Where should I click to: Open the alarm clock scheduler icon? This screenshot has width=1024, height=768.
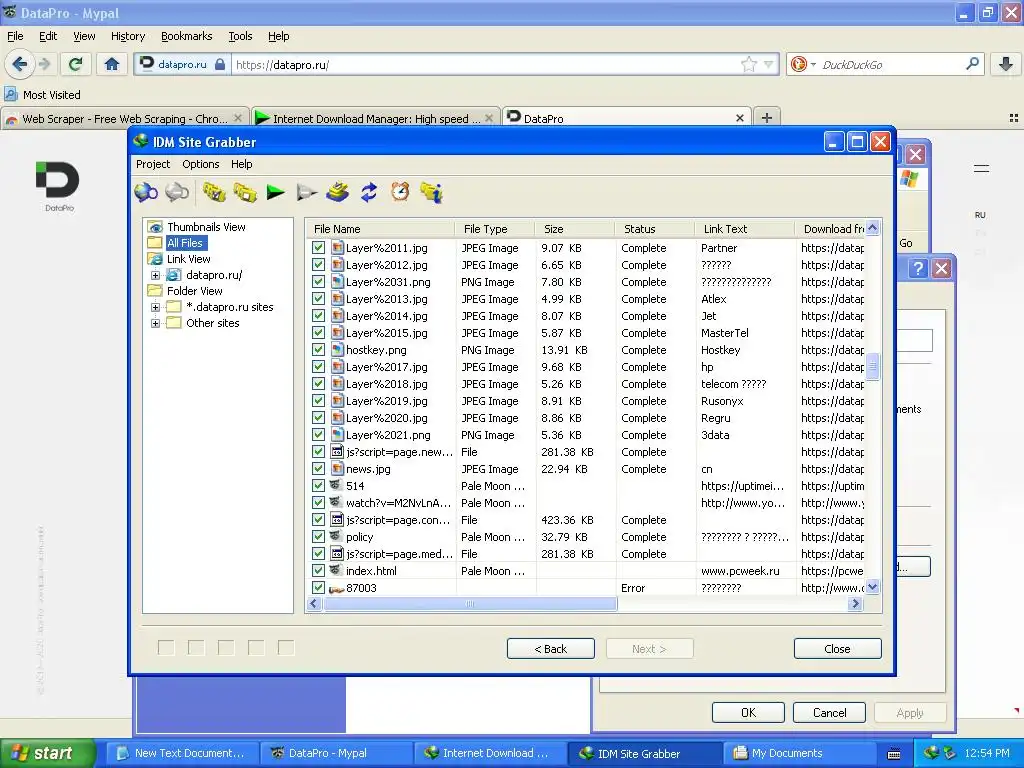coord(400,191)
